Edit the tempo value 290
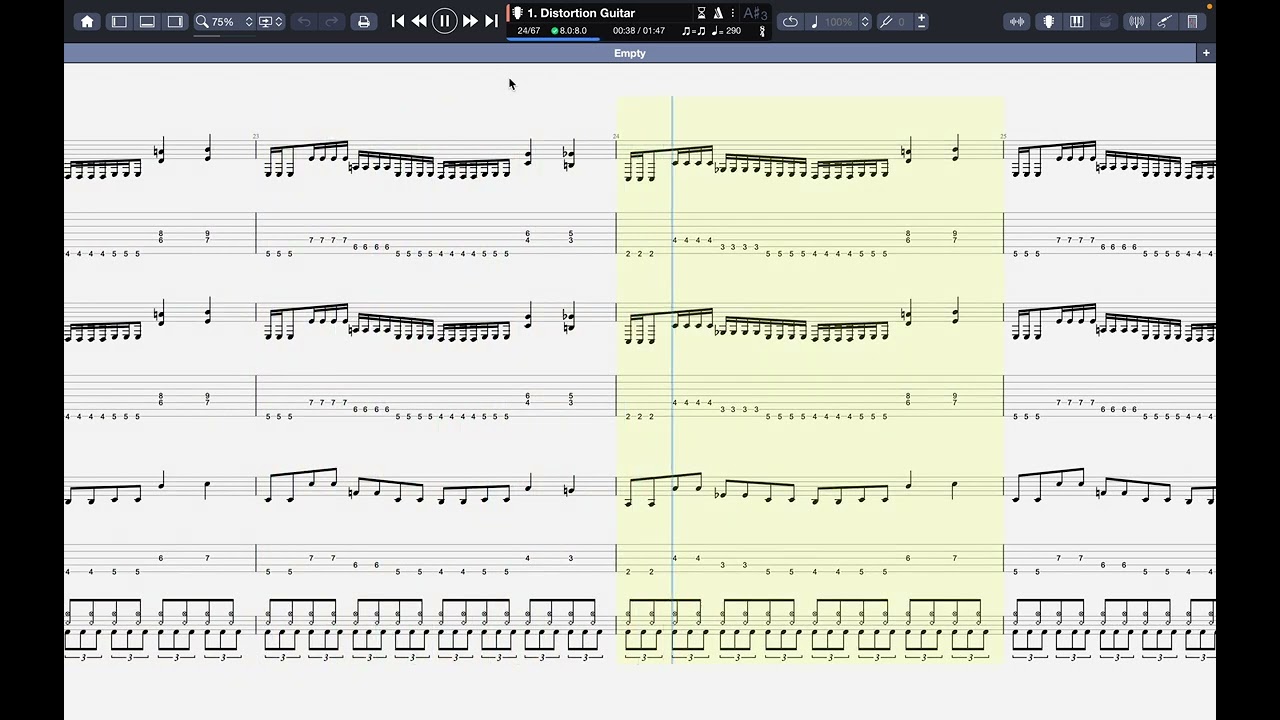The image size is (1280, 720). 726,31
